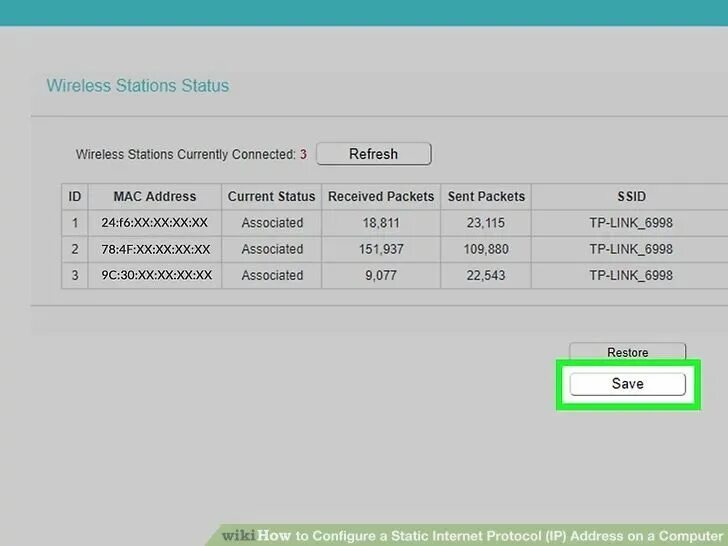Click the MAC Address column header

155,196
